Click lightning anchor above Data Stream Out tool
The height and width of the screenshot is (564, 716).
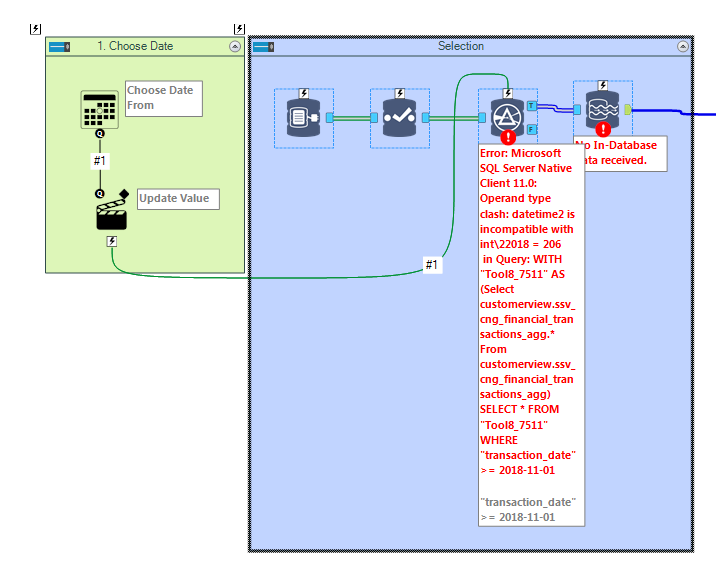(603, 85)
